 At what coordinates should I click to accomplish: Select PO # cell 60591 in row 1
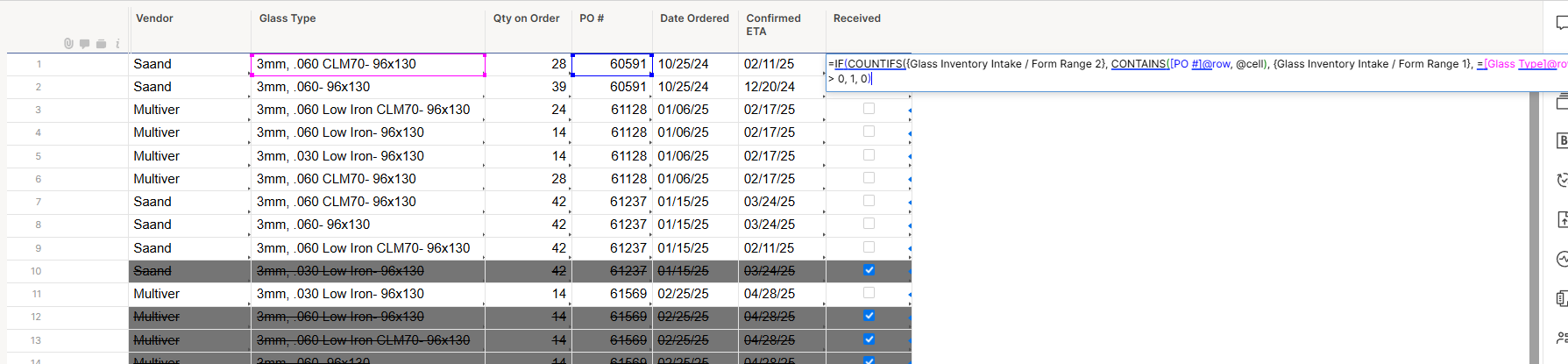click(x=612, y=64)
